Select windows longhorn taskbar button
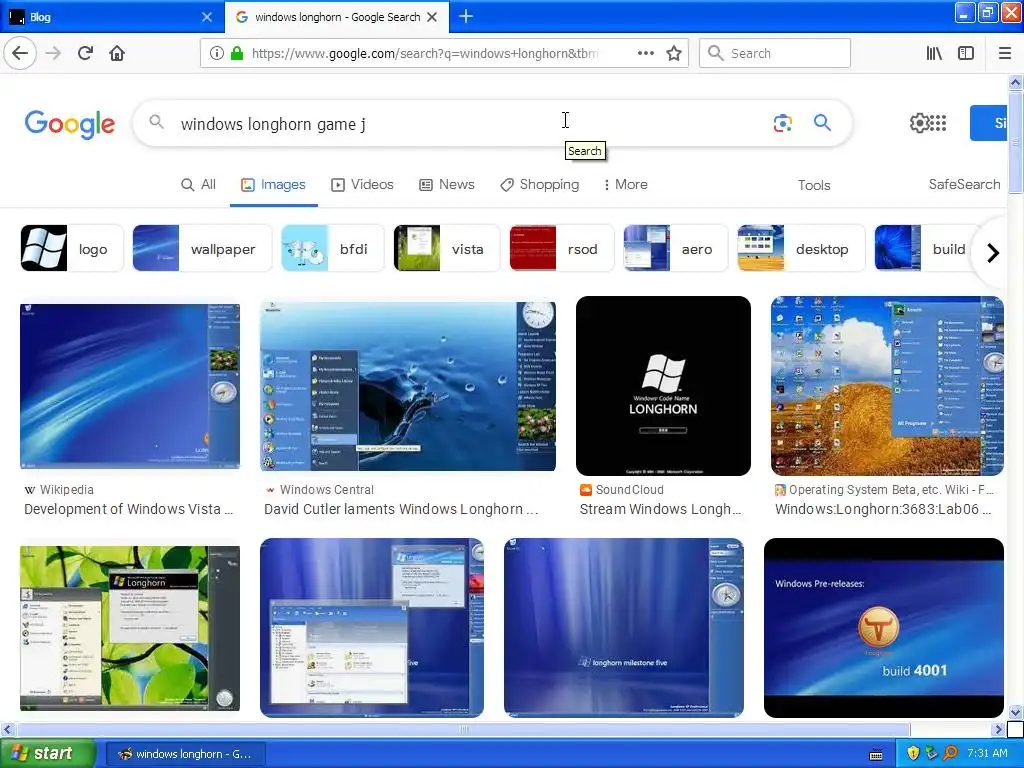 185,754
